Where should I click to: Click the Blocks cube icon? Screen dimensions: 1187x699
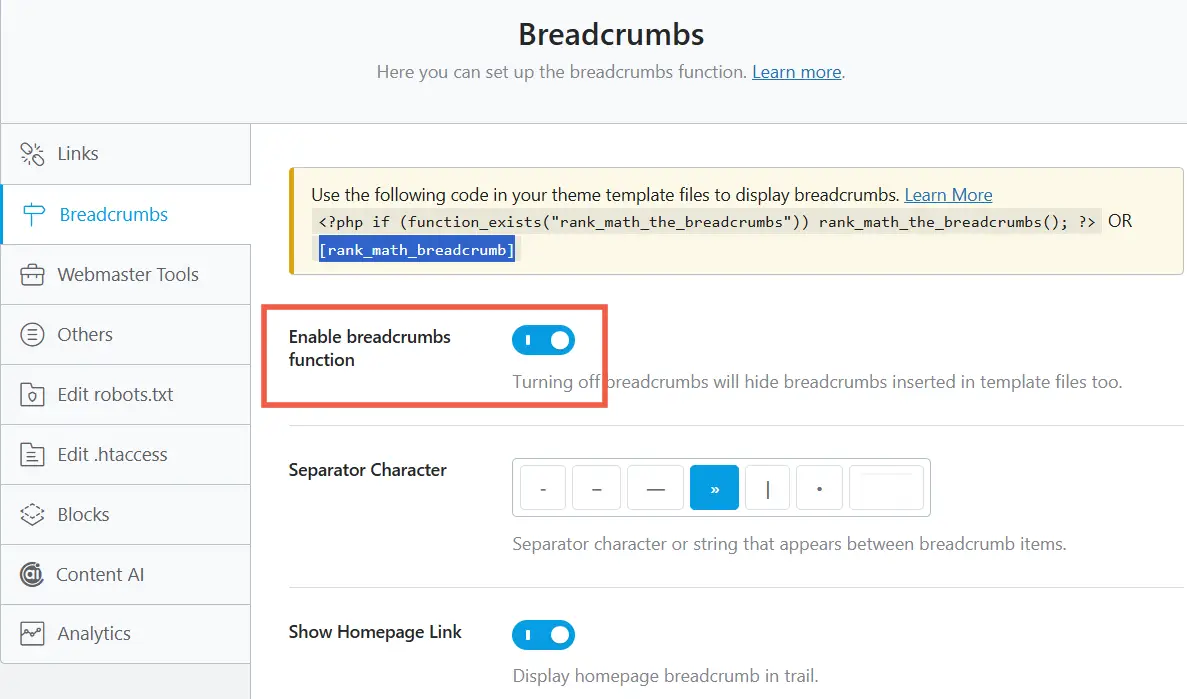coord(33,515)
